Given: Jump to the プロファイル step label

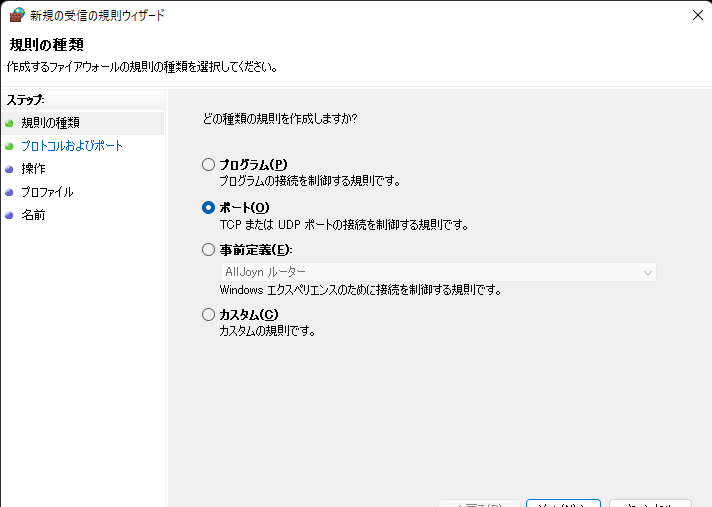Looking at the screenshot, I should click(47, 192).
